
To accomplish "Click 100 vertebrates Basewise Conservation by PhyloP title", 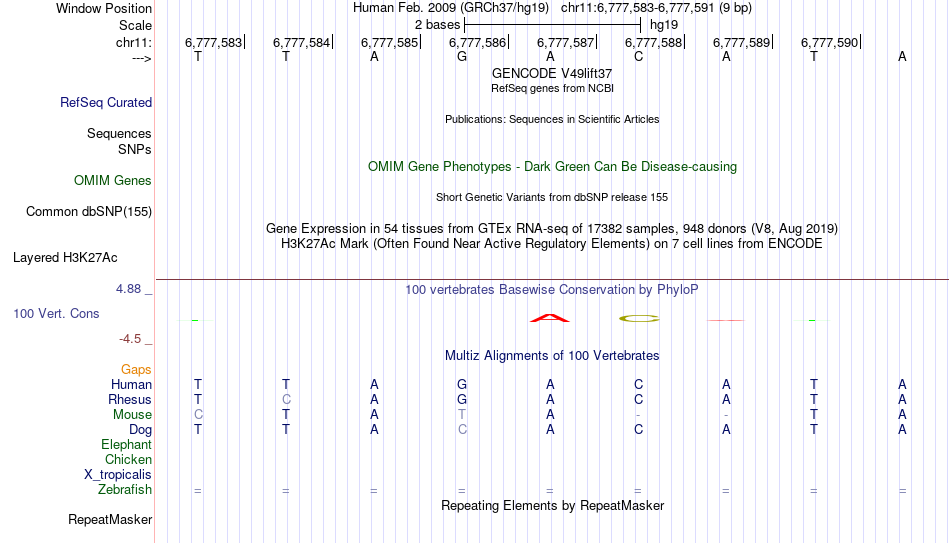I will click(552, 290).
